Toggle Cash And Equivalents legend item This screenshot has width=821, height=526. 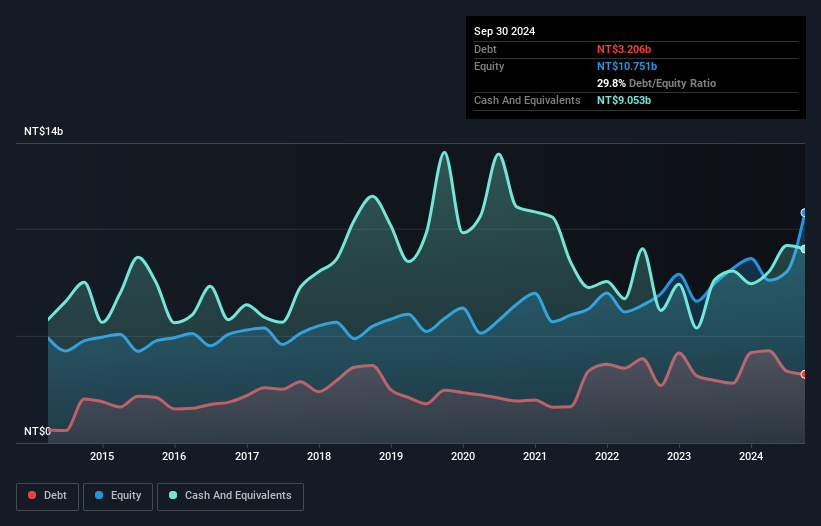click(230, 496)
